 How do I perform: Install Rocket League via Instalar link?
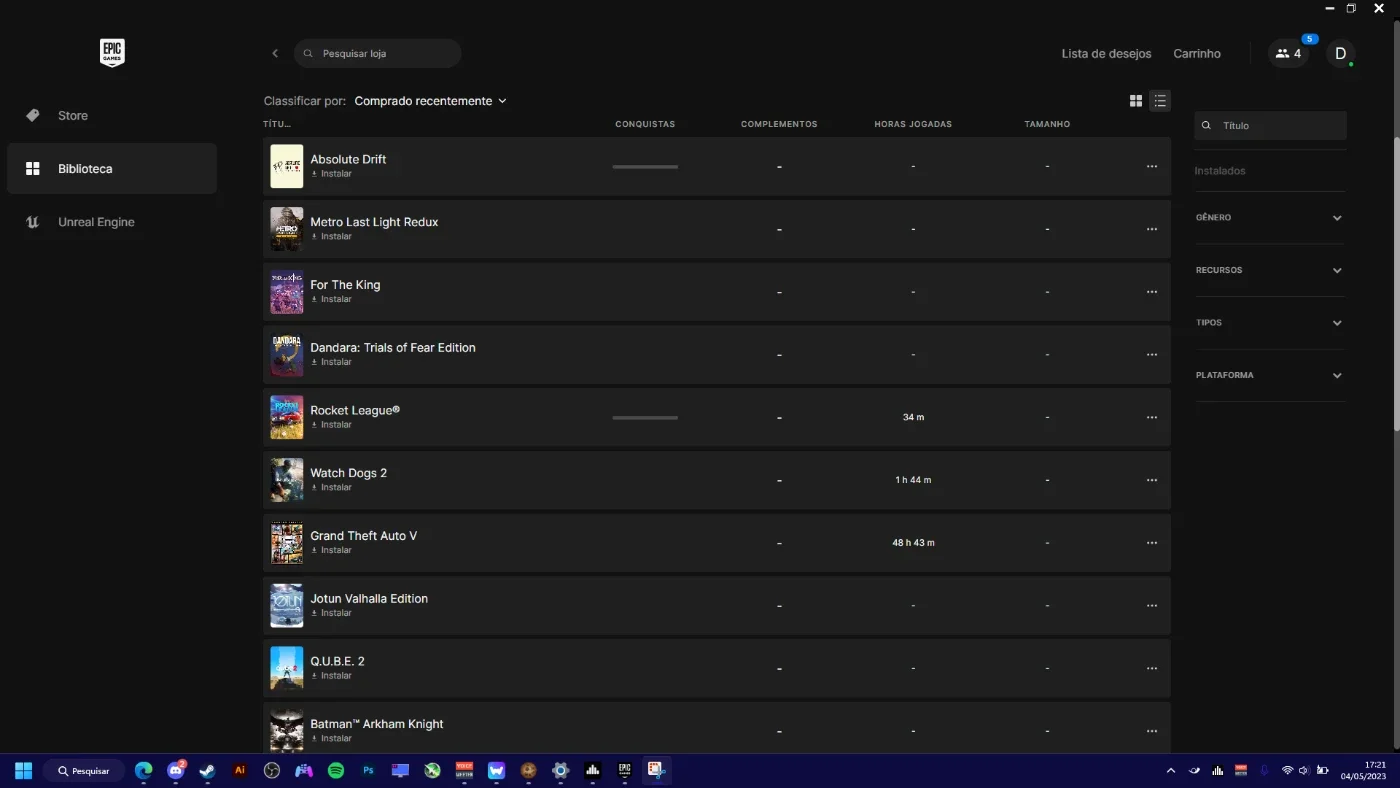point(331,425)
